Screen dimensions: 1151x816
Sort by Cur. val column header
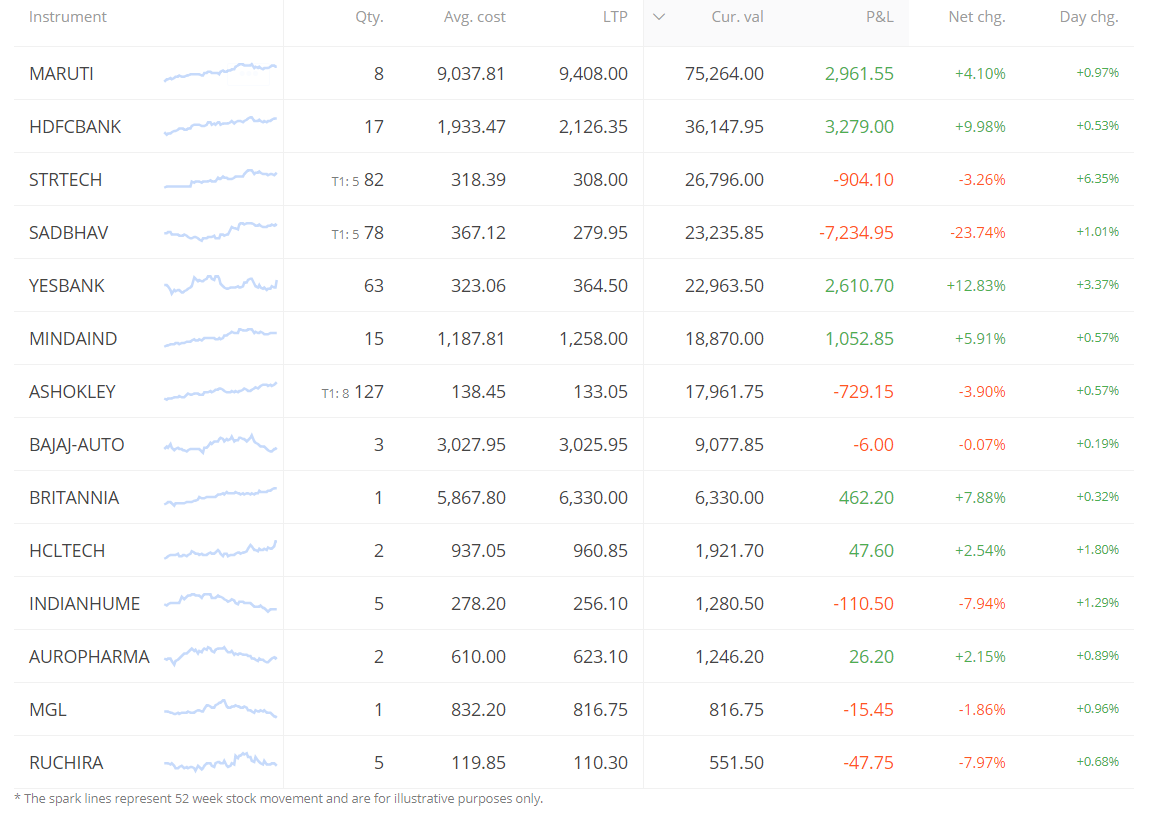pos(737,17)
